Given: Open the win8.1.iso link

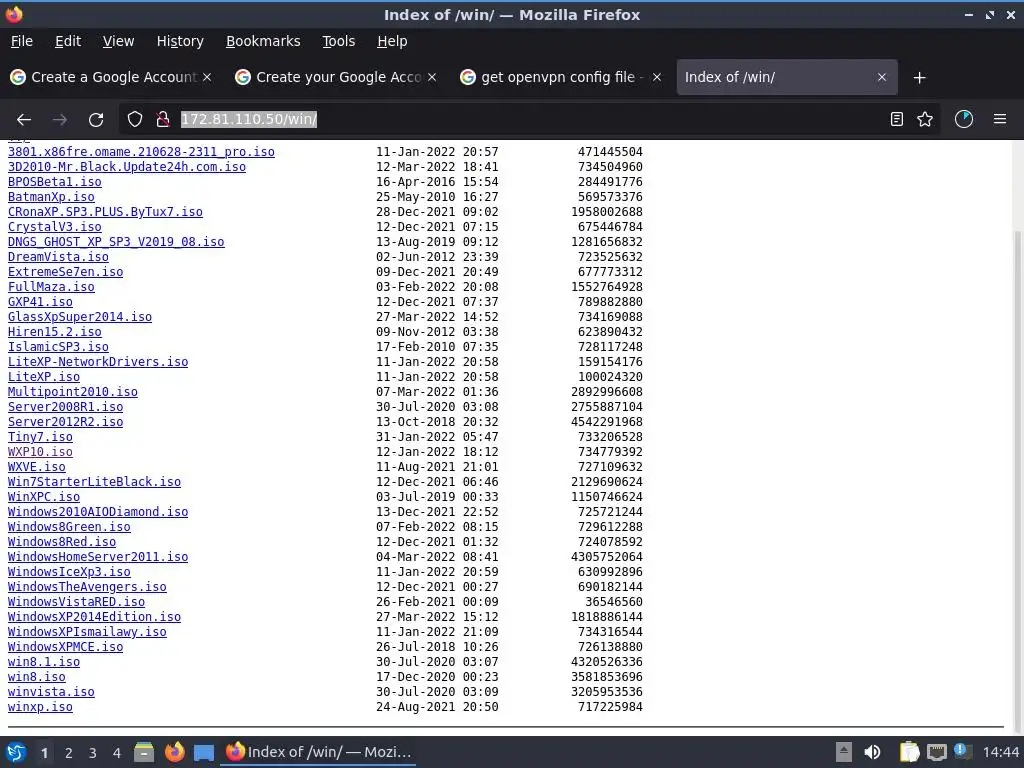Looking at the screenshot, I should [44, 662].
